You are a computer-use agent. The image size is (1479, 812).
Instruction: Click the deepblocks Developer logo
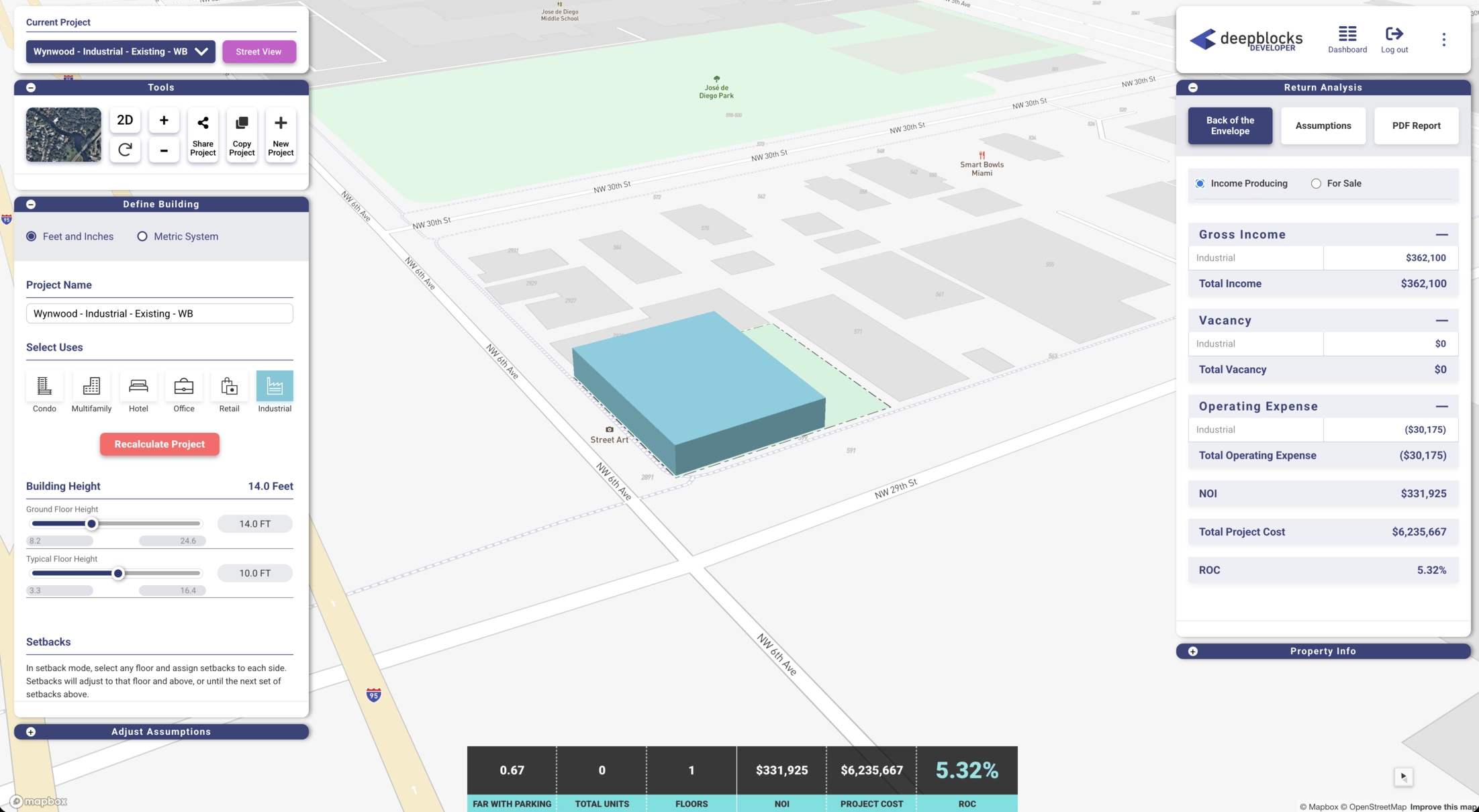click(x=1246, y=40)
